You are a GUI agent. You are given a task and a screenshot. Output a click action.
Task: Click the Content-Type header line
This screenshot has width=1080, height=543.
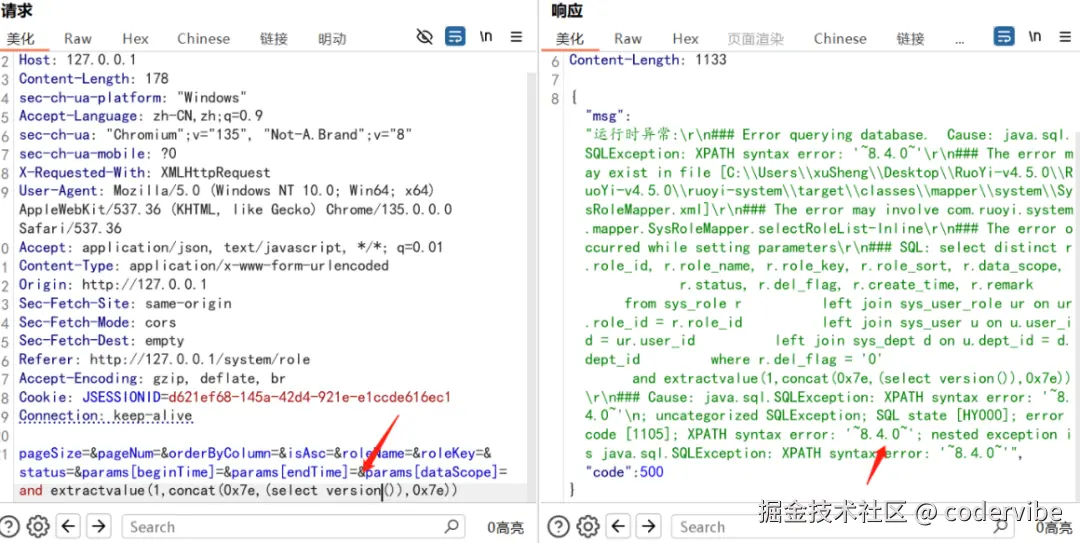coord(204,266)
